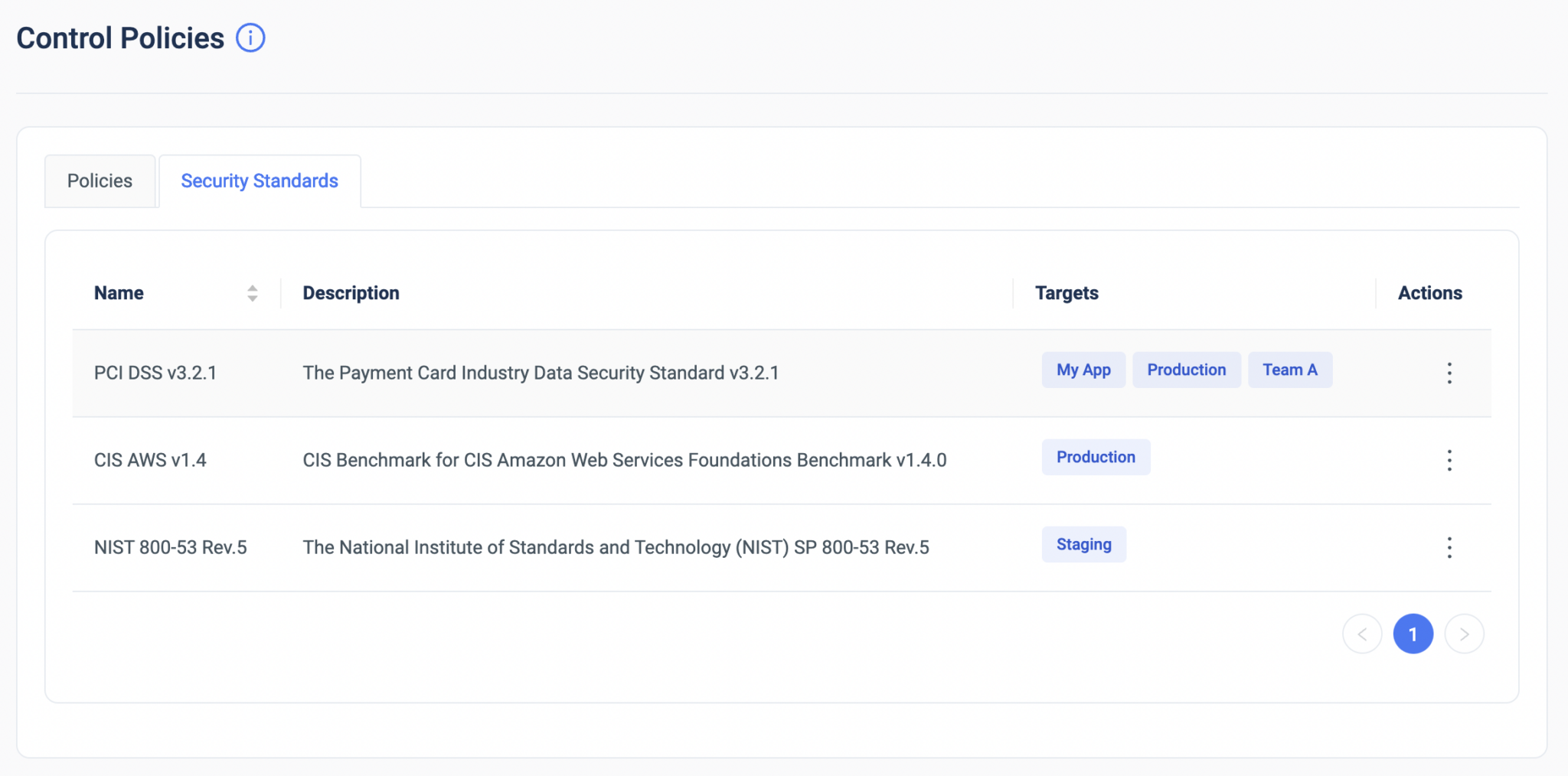The height and width of the screenshot is (776, 1568).
Task: Click the Staging target tag
Action: pos(1083,544)
